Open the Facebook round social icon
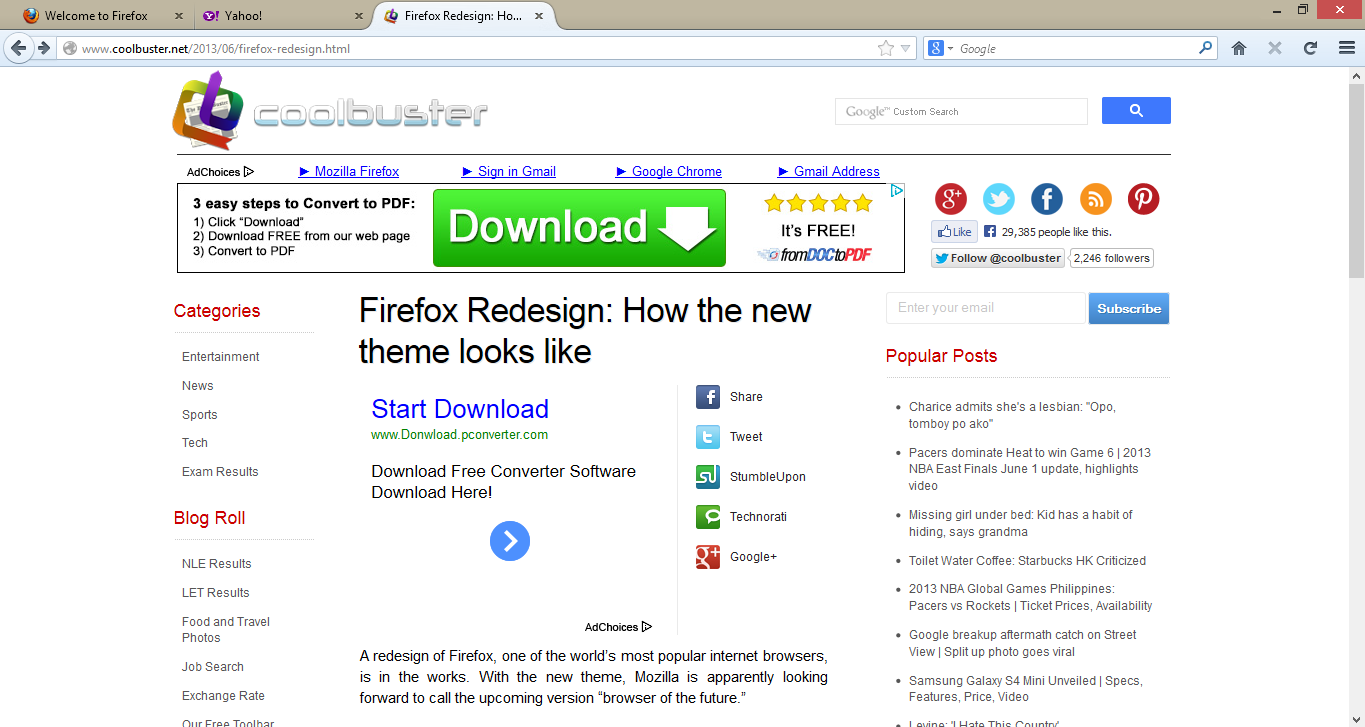 click(1046, 199)
